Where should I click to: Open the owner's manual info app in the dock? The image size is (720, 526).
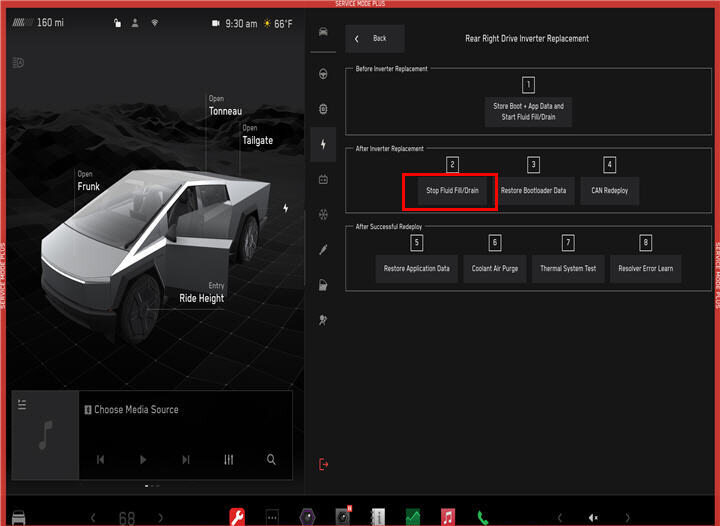pos(378,517)
